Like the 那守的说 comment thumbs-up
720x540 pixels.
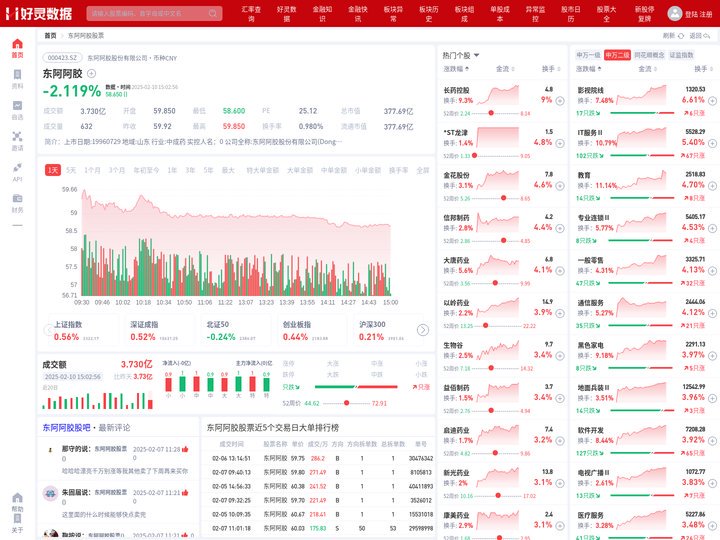185,449
